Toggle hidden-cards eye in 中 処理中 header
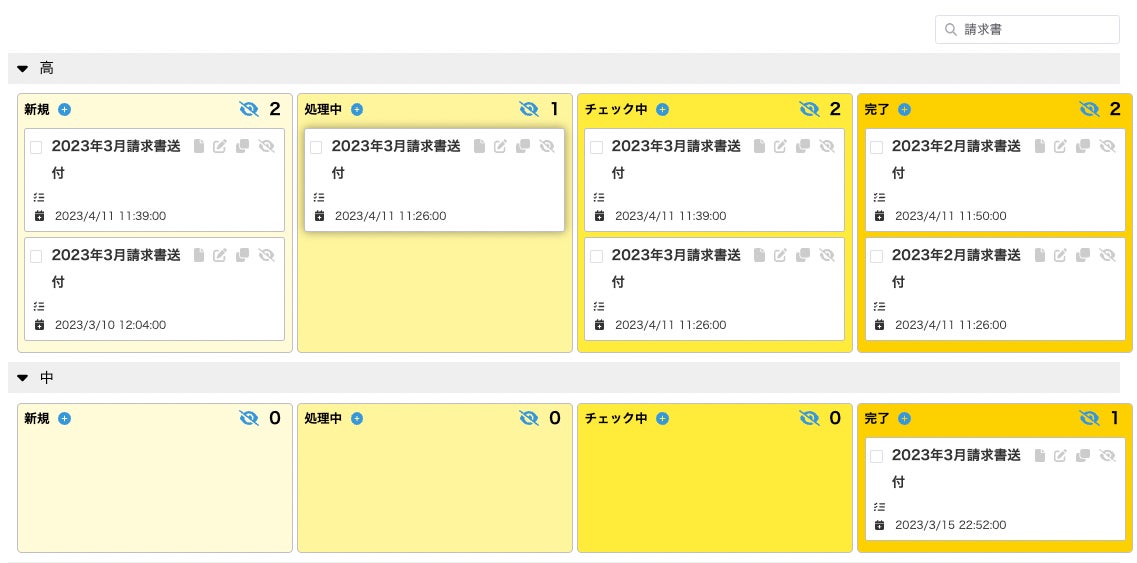1137x563 pixels. pos(529,419)
